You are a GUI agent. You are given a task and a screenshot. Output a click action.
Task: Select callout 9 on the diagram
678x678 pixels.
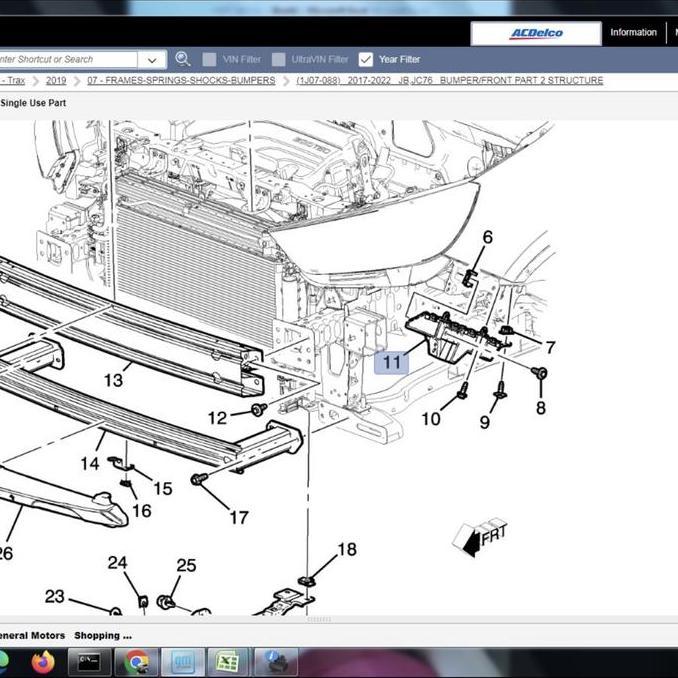click(485, 422)
